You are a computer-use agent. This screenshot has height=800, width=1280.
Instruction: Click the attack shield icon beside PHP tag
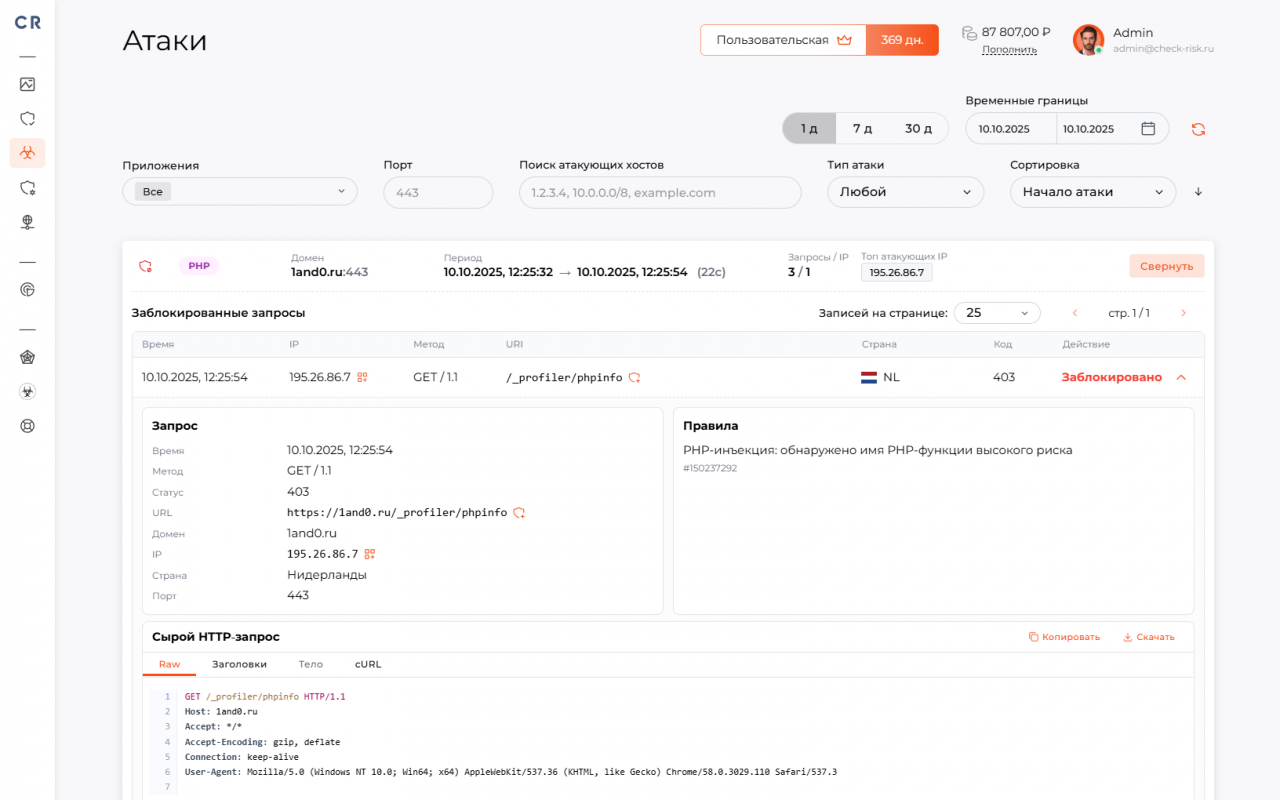click(145, 266)
